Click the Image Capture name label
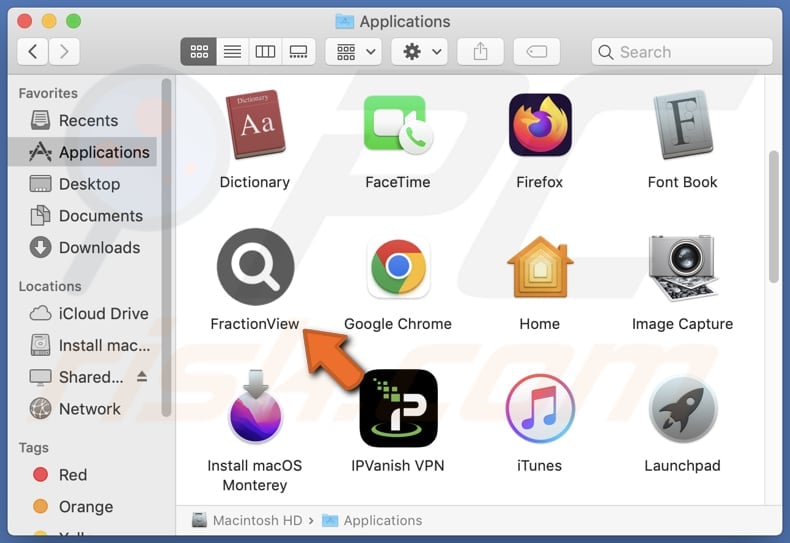 (x=683, y=324)
